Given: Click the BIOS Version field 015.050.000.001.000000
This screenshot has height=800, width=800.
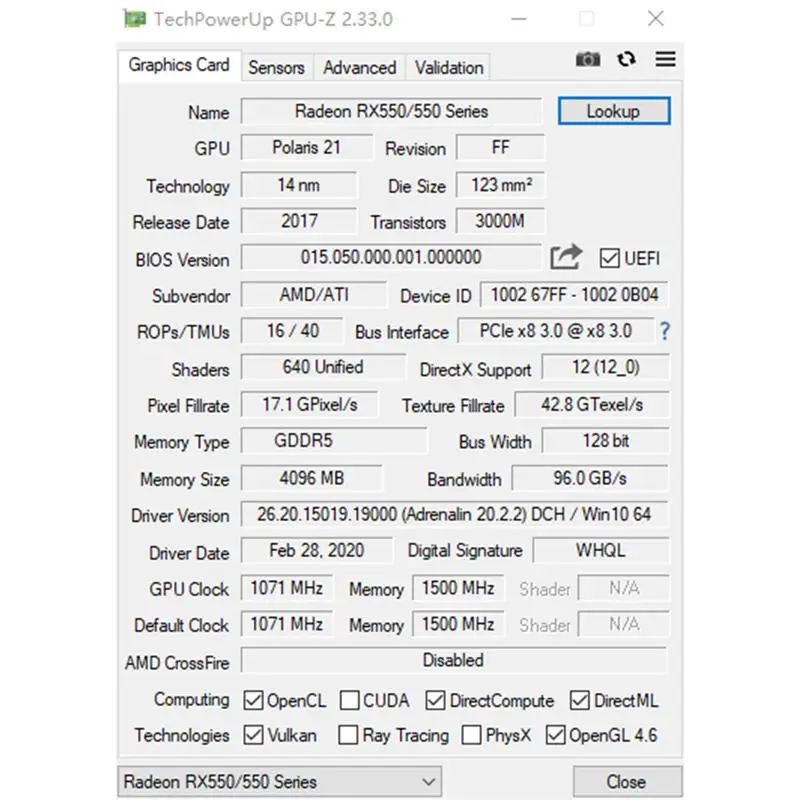Looking at the screenshot, I should pyautogui.click(x=391, y=257).
